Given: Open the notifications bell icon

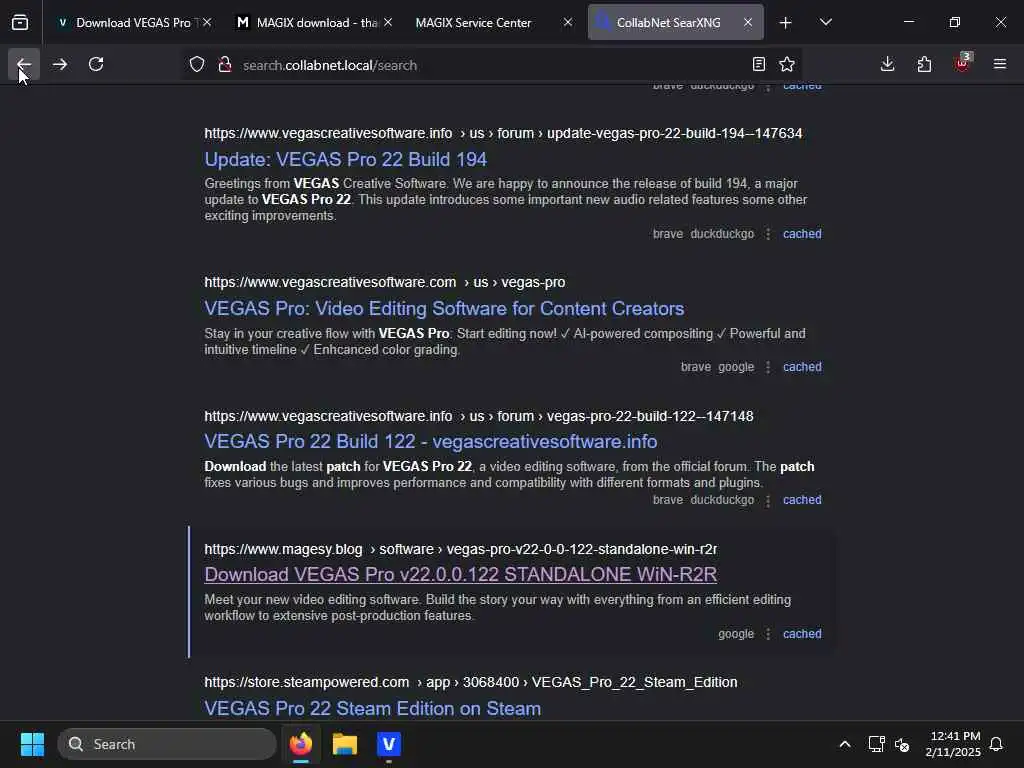Looking at the screenshot, I should 996,744.
